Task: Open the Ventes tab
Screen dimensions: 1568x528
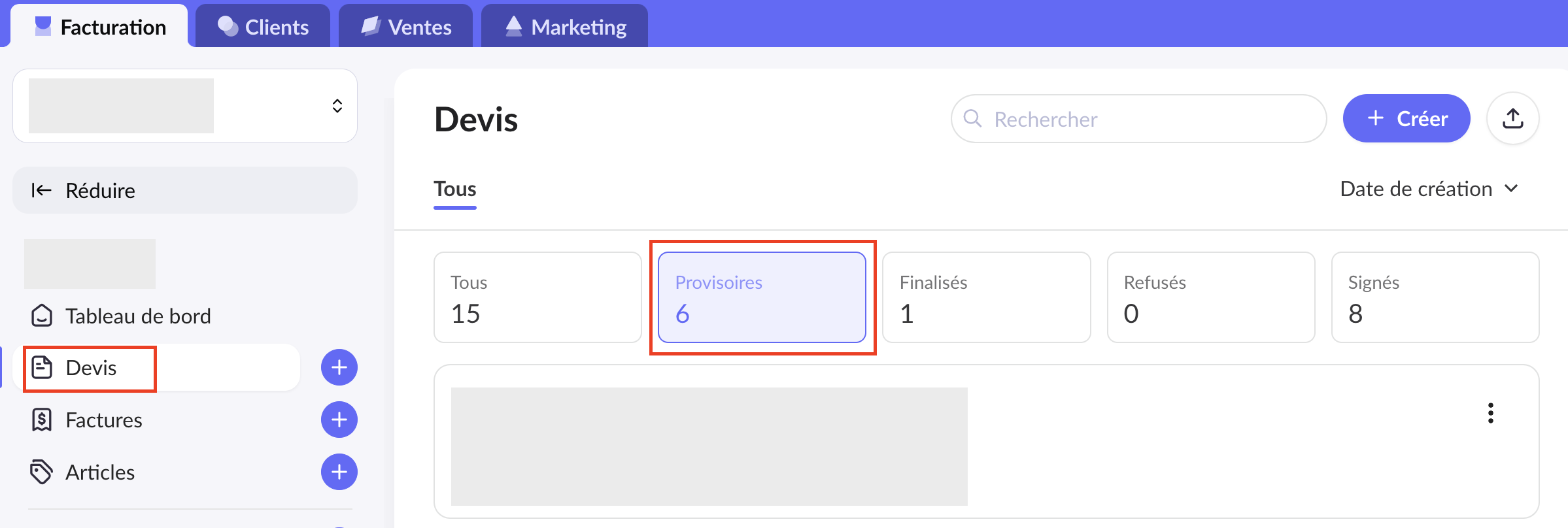Action: coord(406,27)
